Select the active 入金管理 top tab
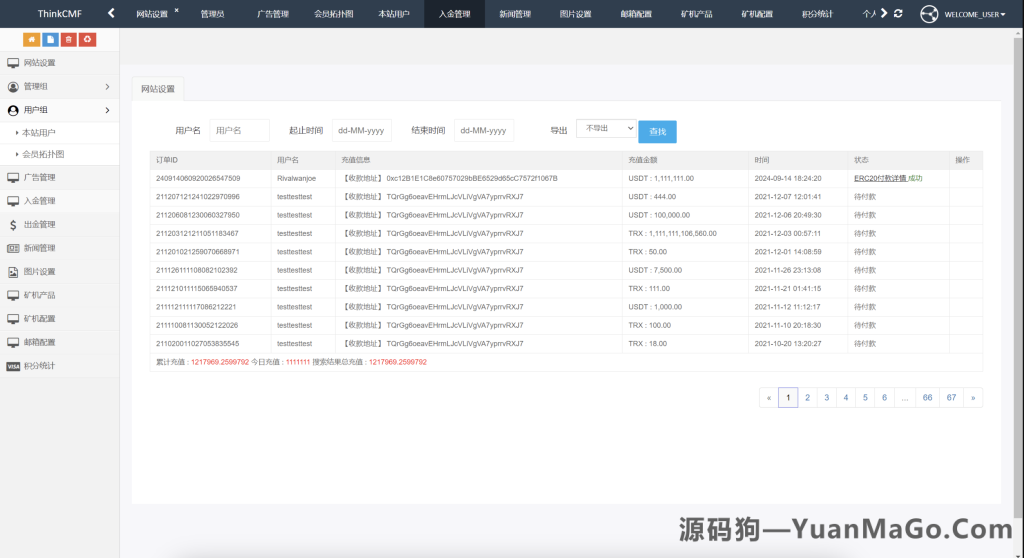1024x558 pixels. 455,14
